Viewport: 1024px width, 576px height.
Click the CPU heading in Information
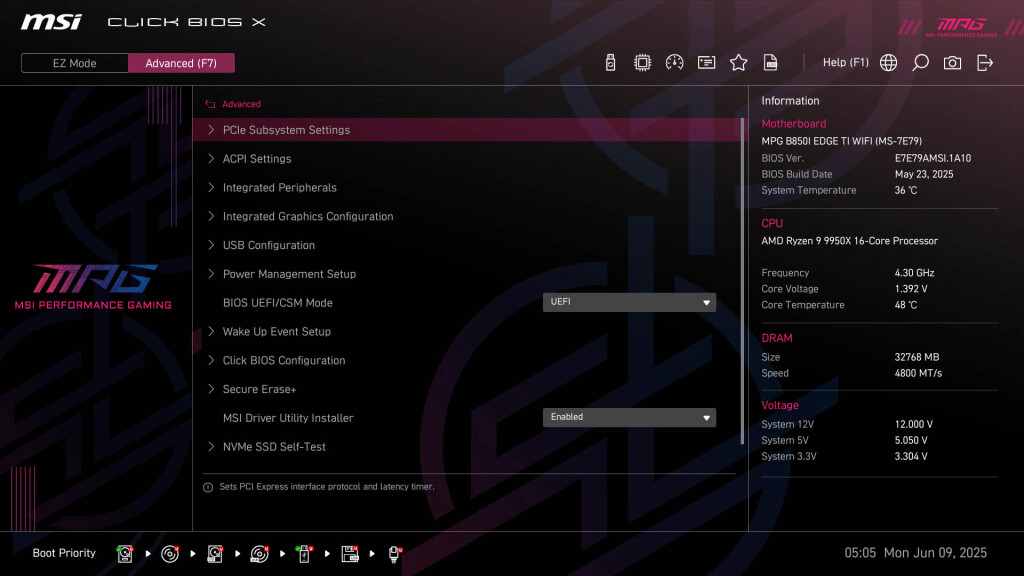pyautogui.click(x=772, y=223)
